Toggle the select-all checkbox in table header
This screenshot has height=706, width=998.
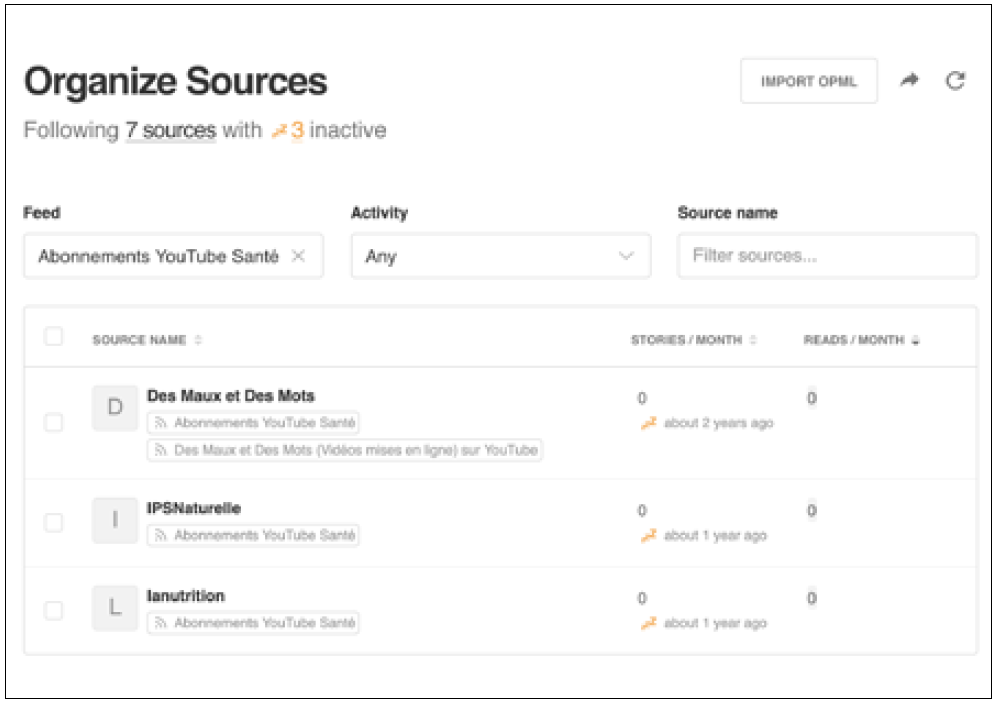[54, 337]
